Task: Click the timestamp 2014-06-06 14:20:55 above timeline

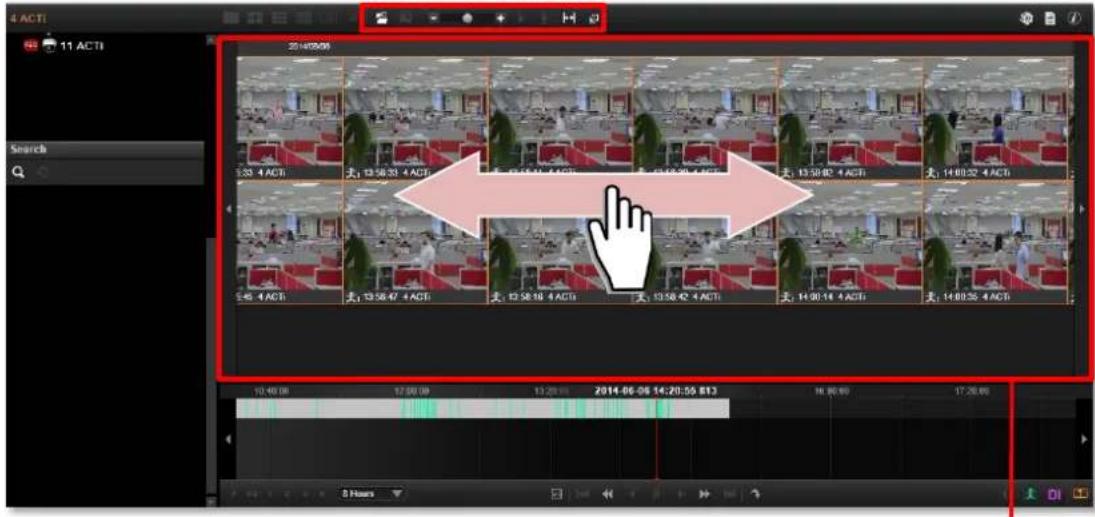Action: [655, 391]
